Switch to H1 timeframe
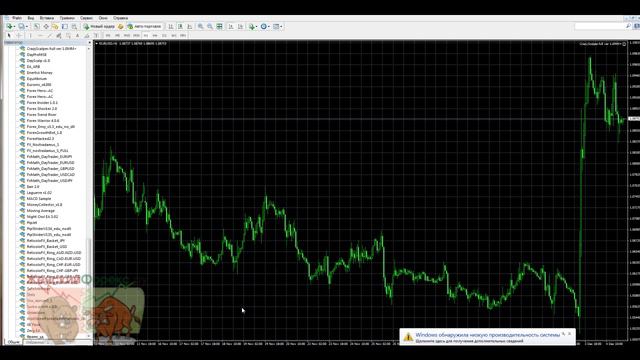This screenshot has height=360, width=640. (x=146, y=36)
